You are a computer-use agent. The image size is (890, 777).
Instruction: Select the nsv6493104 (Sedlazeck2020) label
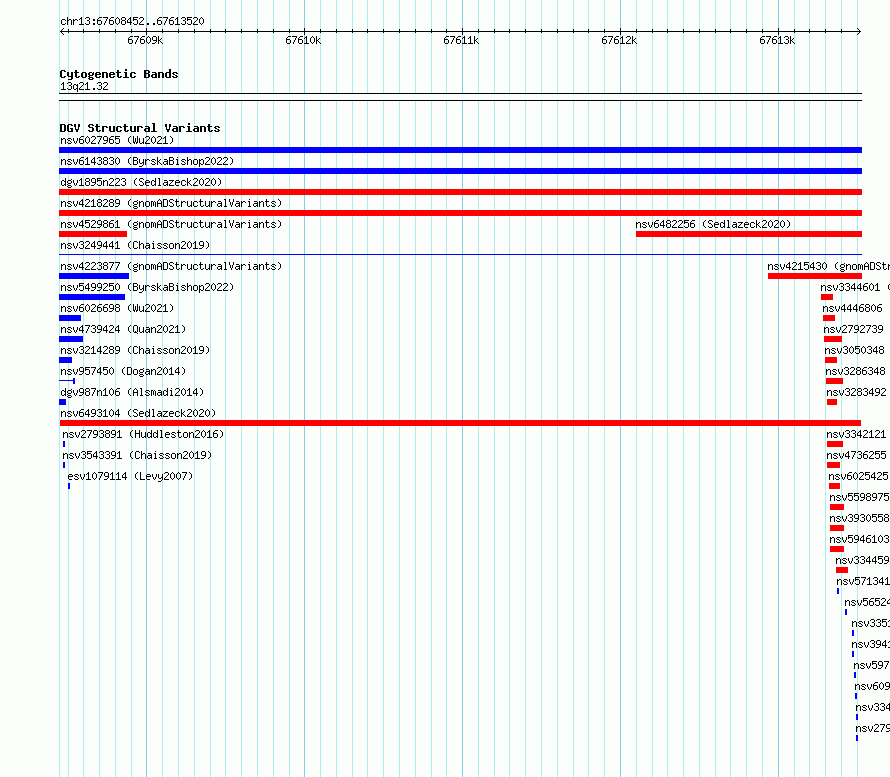tap(138, 413)
